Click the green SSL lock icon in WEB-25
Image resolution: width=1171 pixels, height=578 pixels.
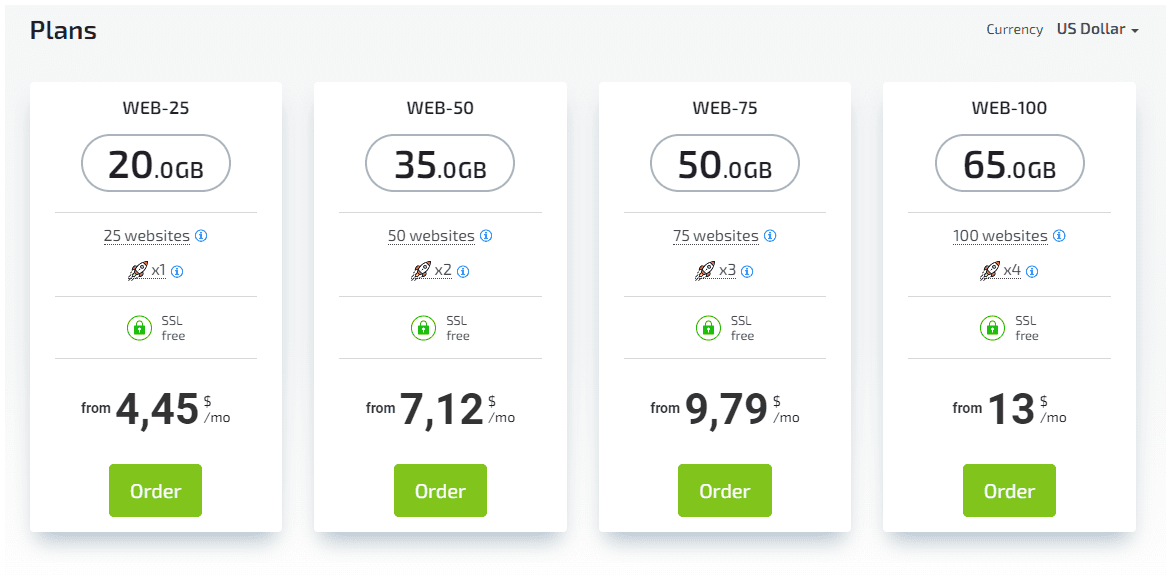click(139, 328)
